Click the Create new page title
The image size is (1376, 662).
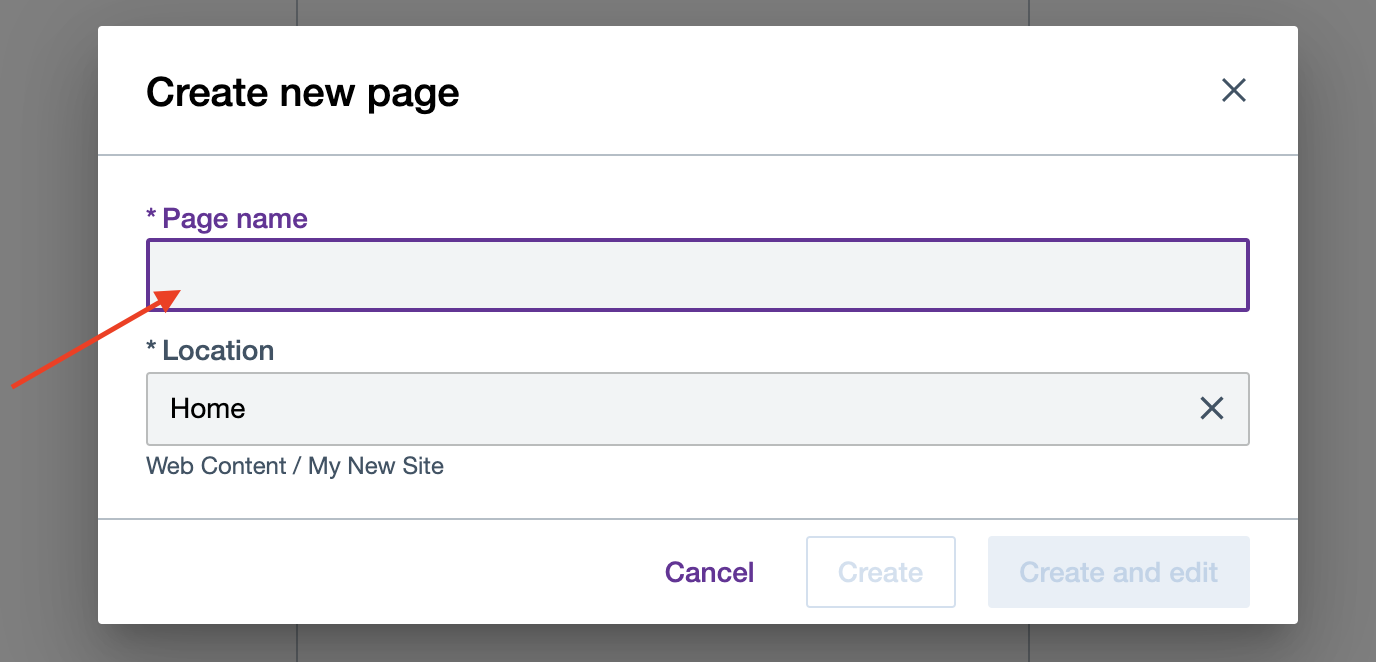302,92
